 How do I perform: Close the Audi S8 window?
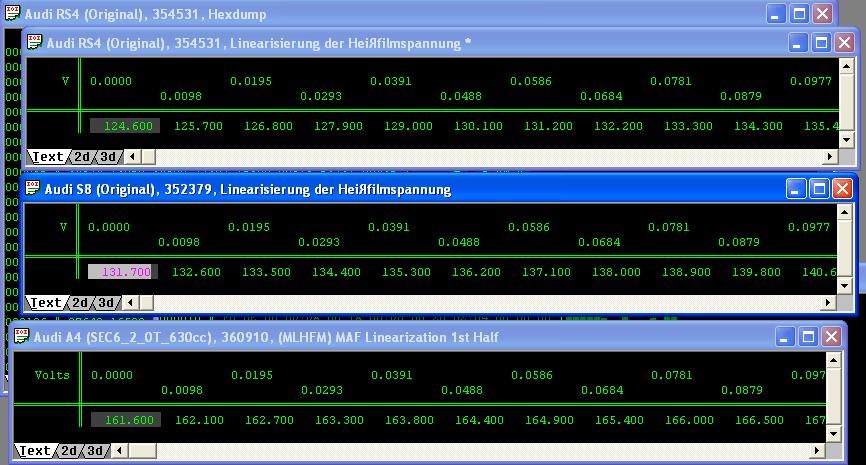(x=842, y=189)
